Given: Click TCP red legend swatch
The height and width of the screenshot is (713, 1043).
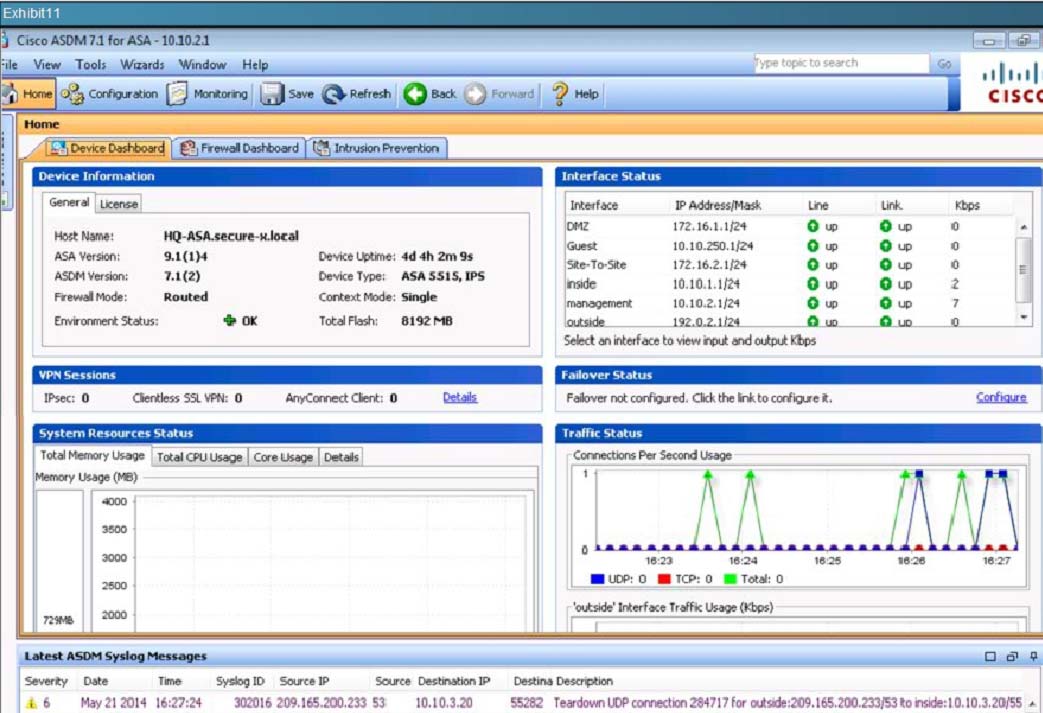Looking at the screenshot, I should 663,579.
